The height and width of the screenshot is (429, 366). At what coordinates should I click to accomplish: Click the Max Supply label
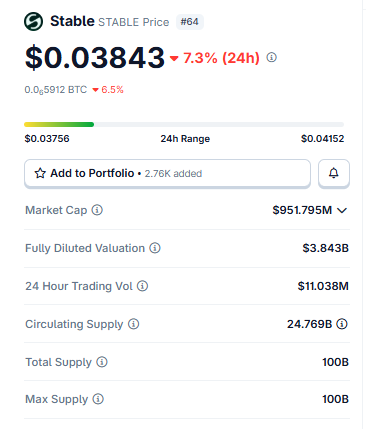[57, 399]
